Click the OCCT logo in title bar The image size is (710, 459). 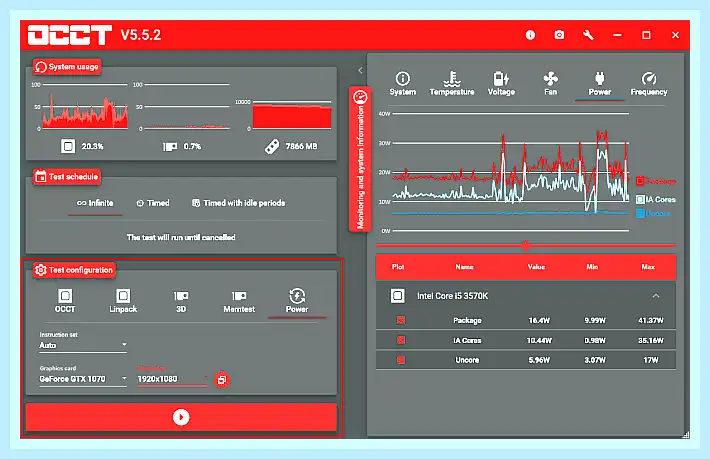pyautogui.click(x=70, y=35)
